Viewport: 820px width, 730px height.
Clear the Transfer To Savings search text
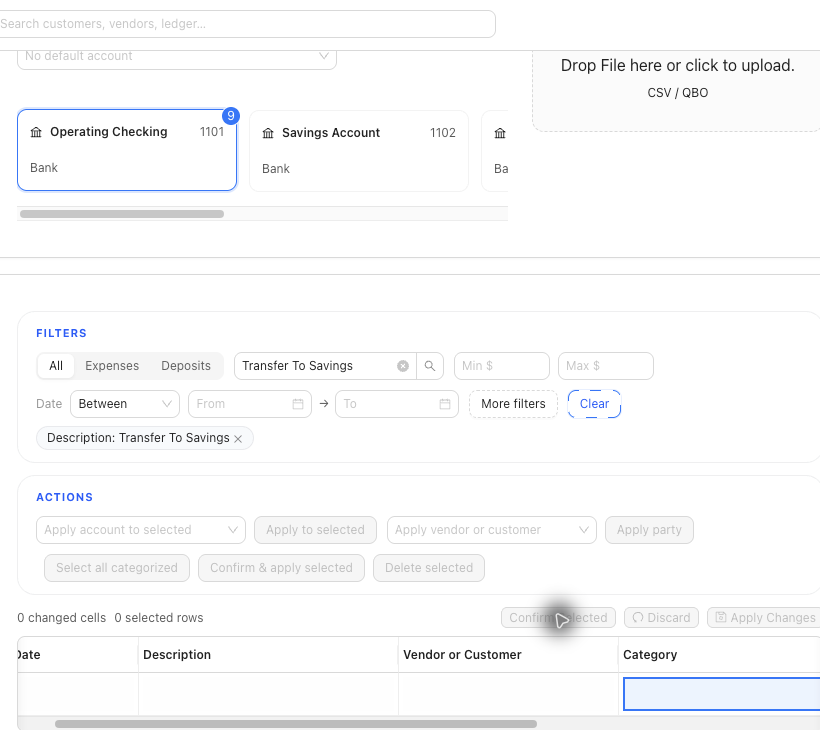point(403,366)
